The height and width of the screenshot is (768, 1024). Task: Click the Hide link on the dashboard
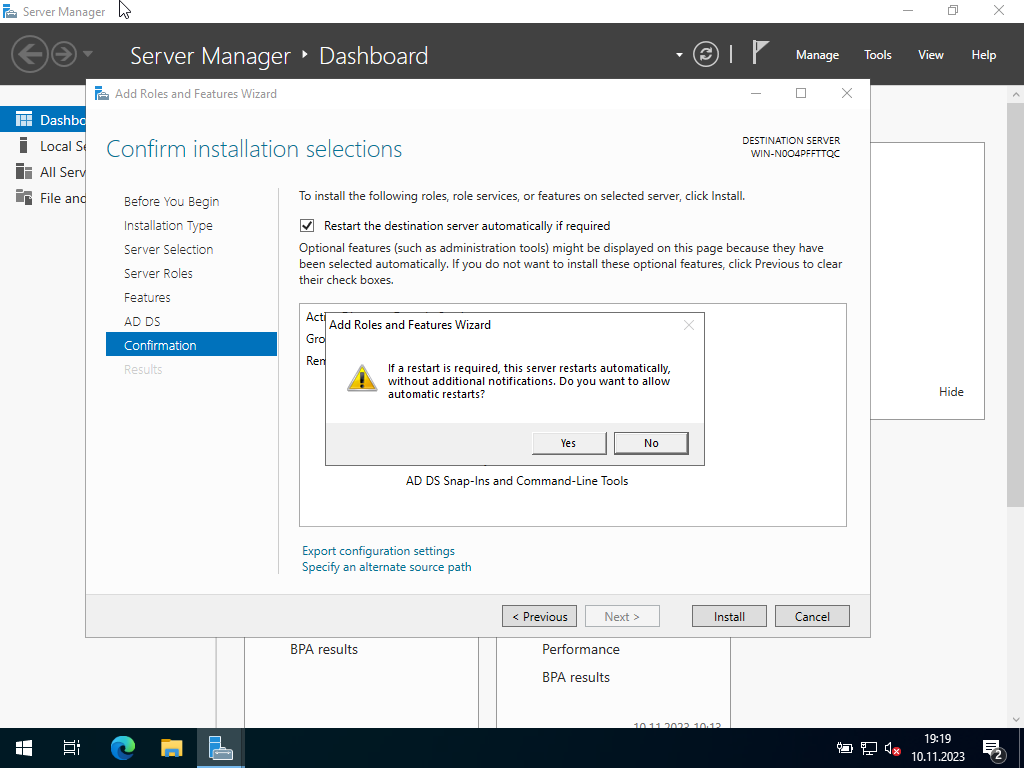point(951,392)
